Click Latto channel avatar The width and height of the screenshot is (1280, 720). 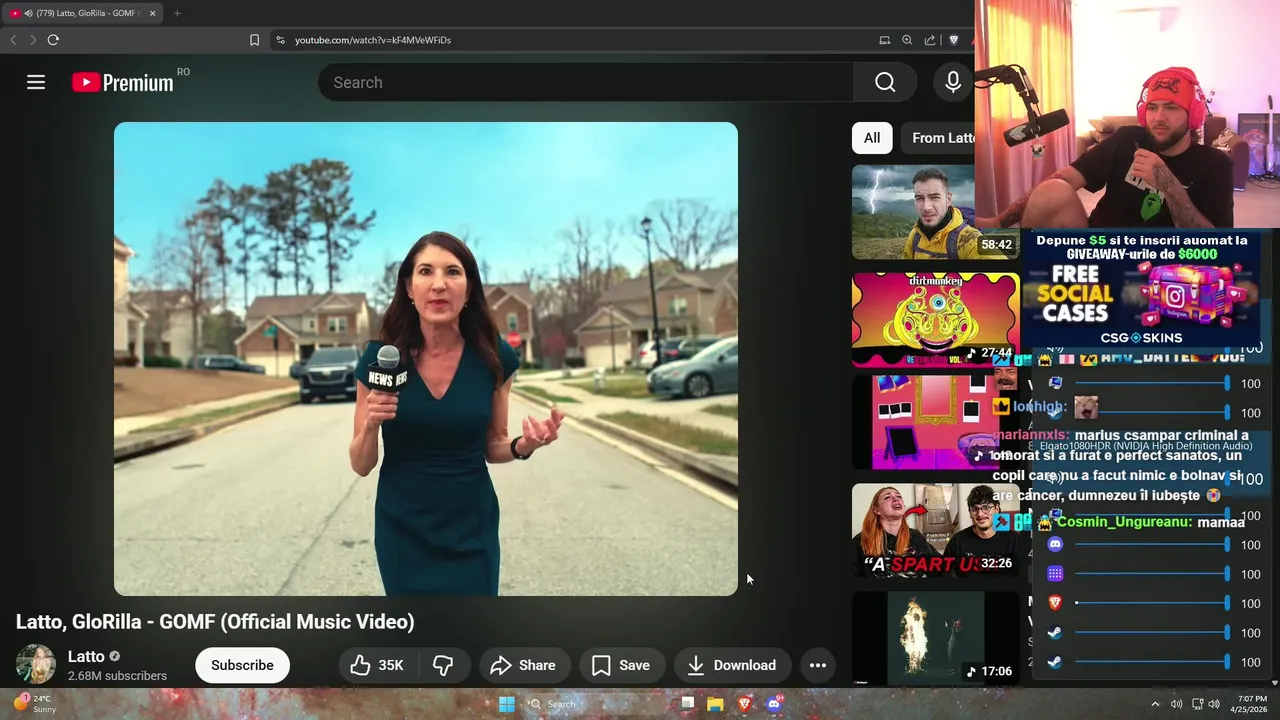35,665
